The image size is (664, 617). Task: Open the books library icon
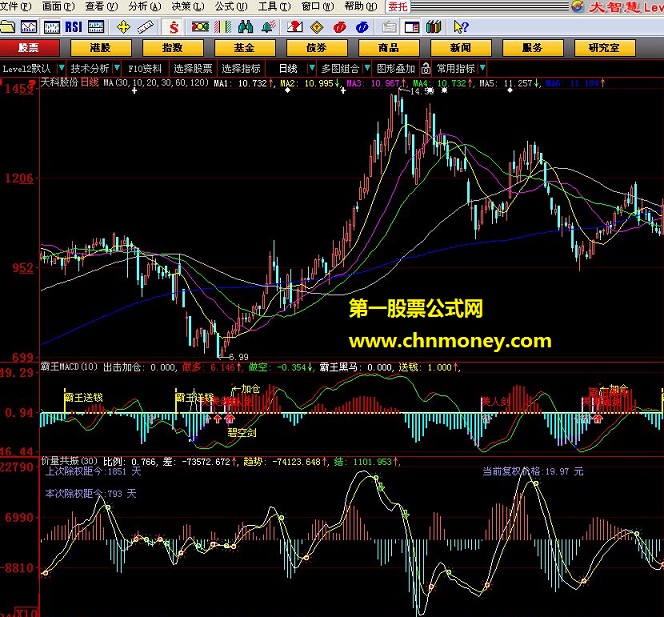[433, 27]
